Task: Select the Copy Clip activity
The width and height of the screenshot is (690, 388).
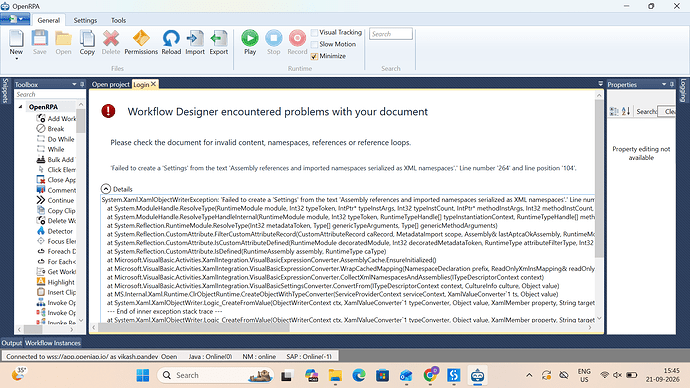Action: point(56,210)
